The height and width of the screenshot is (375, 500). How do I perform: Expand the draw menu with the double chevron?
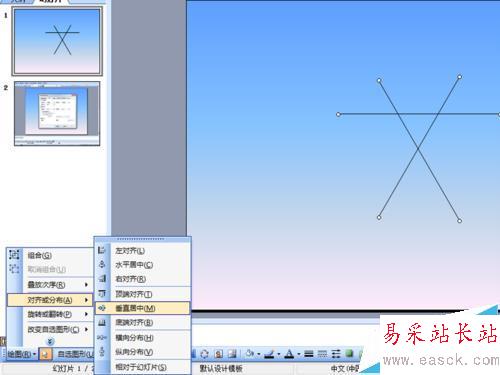(50, 341)
